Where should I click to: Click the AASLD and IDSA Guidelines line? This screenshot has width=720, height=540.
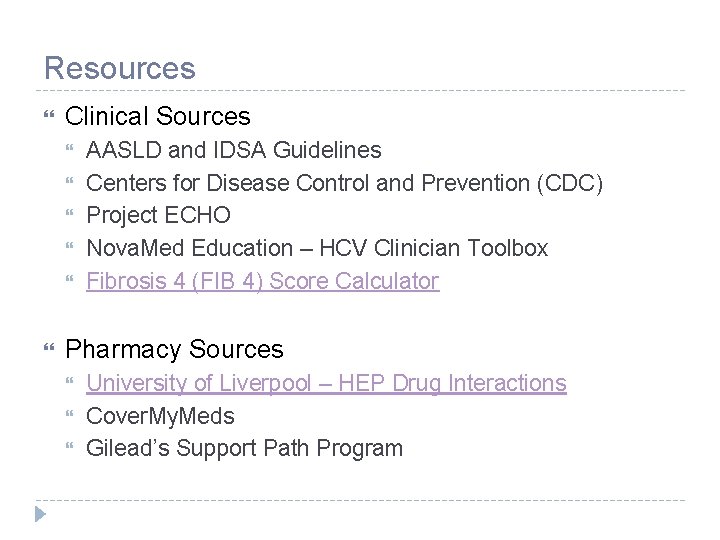coord(234,150)
